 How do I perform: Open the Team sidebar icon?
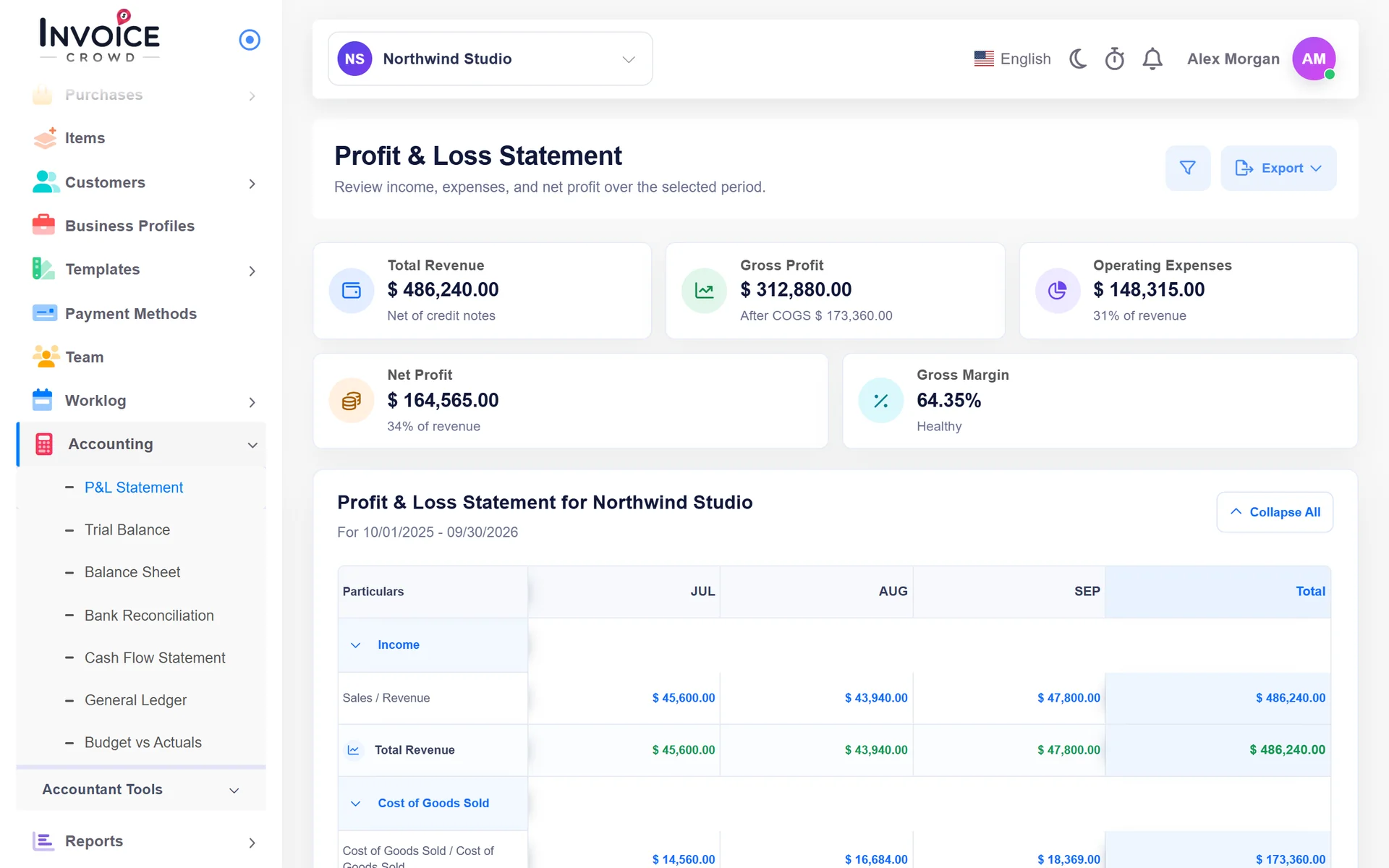tap(46, 356)
